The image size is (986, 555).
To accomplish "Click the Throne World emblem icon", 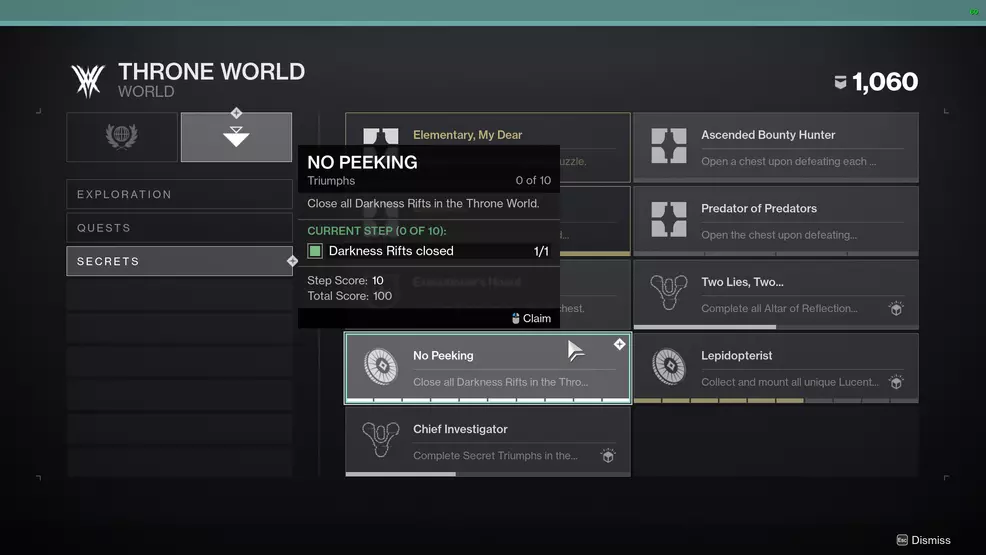I will tap(87, 81).
